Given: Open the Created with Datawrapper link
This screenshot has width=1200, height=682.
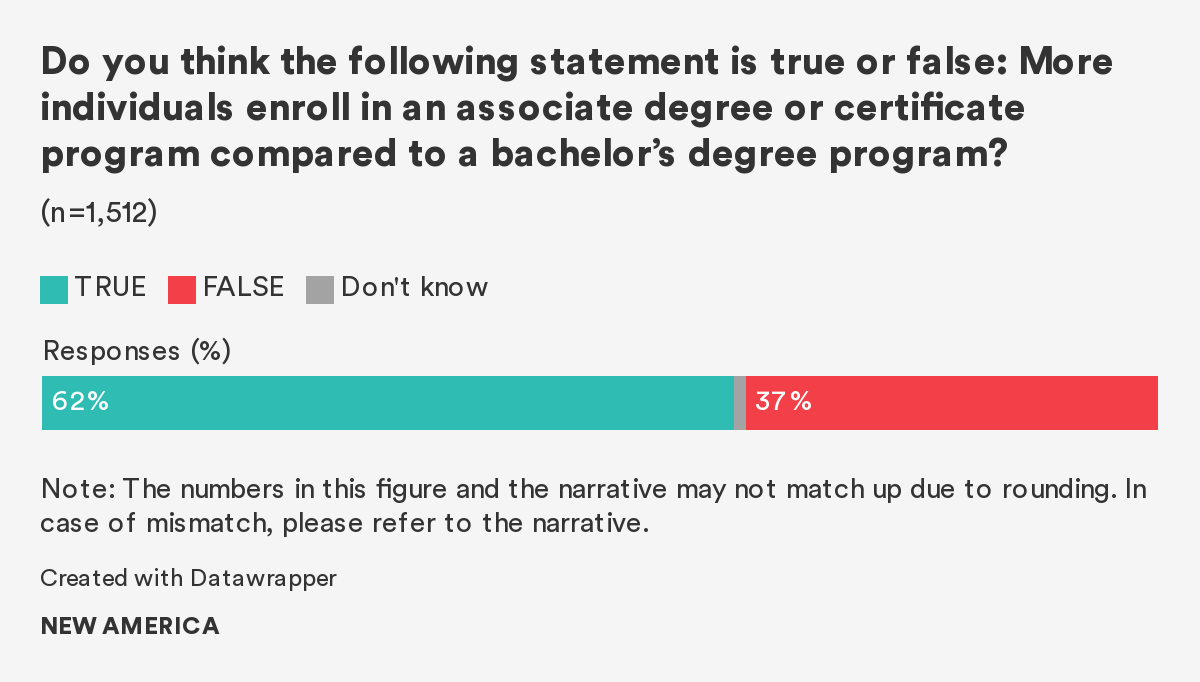Looking at the screenshot, I should 189,578.
